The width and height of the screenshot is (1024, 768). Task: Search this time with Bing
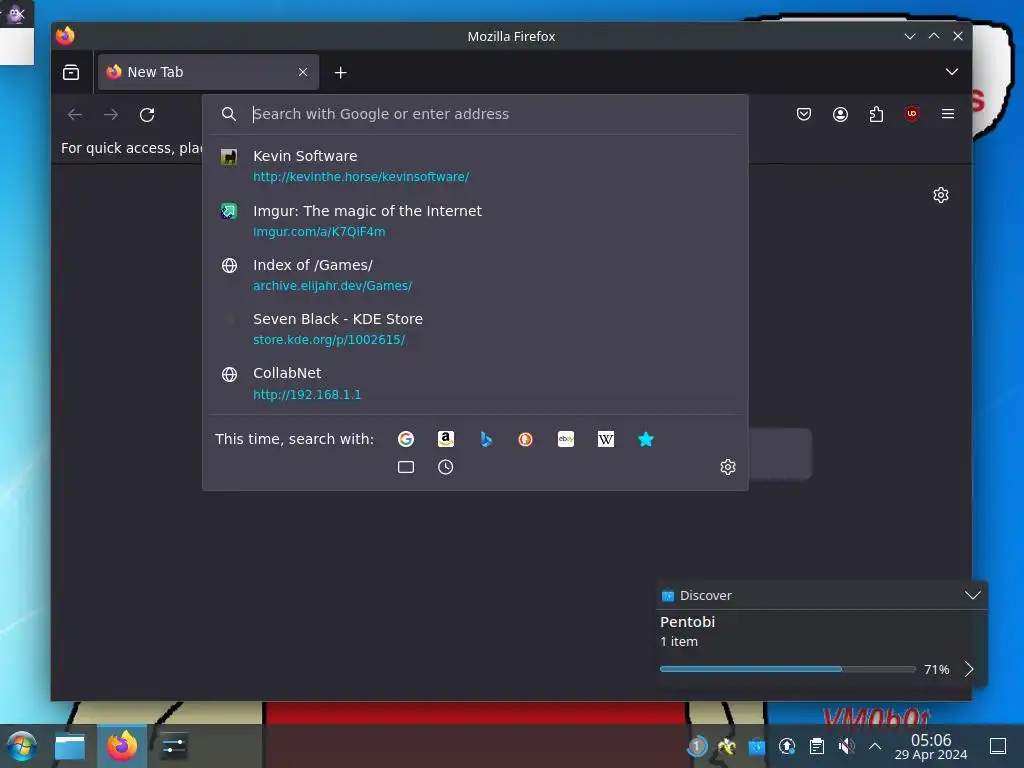point(485,440)
